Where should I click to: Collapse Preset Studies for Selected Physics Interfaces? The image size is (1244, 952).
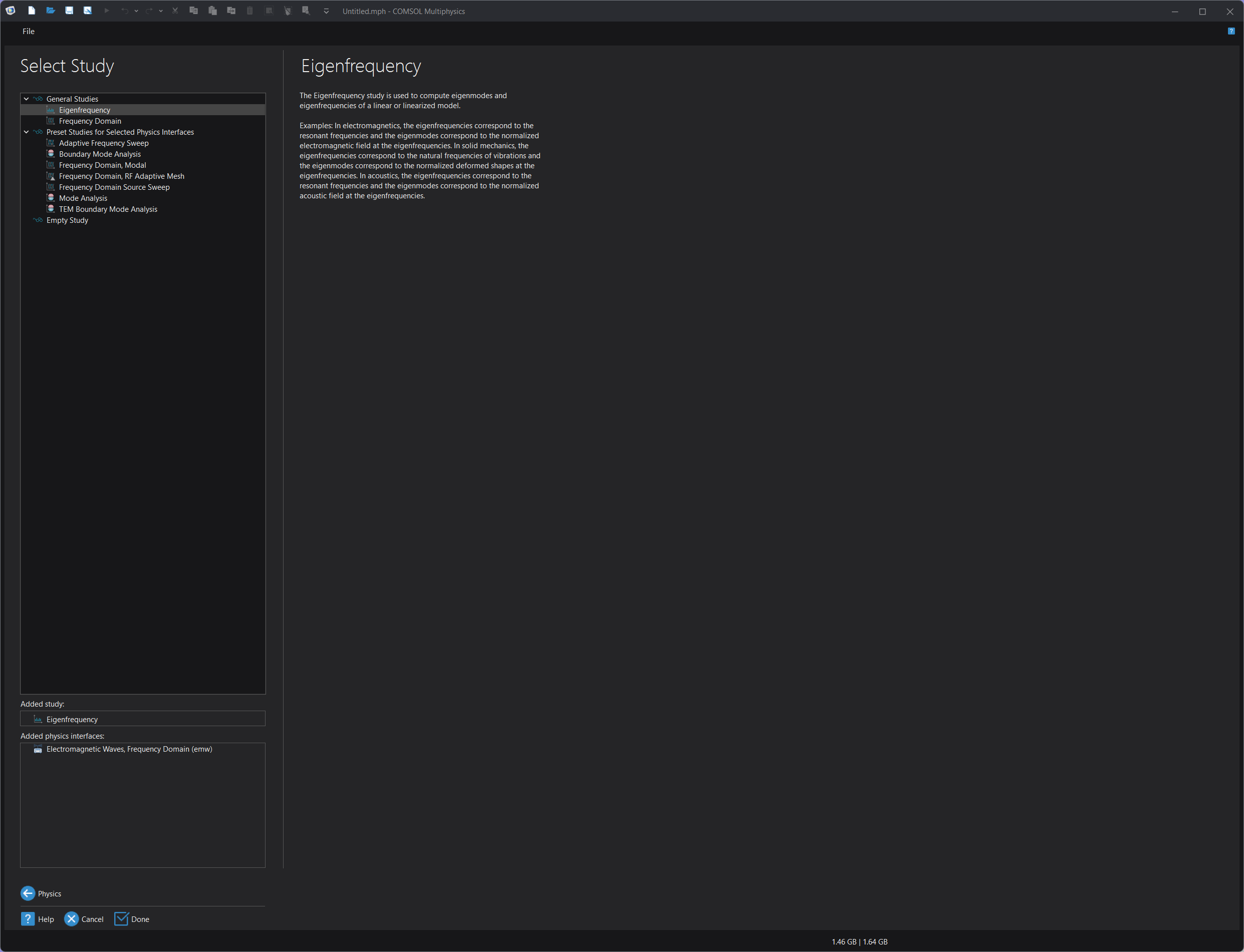(x=26, y=132)
